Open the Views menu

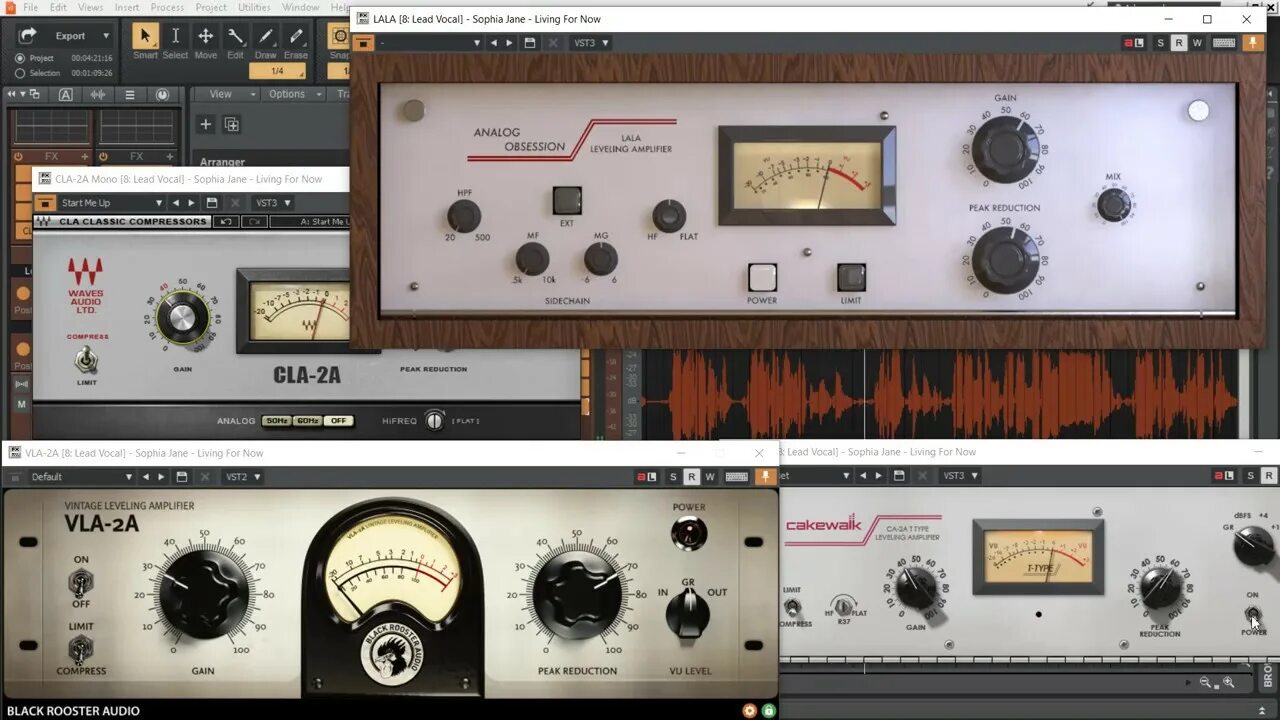tap(91, 7)
